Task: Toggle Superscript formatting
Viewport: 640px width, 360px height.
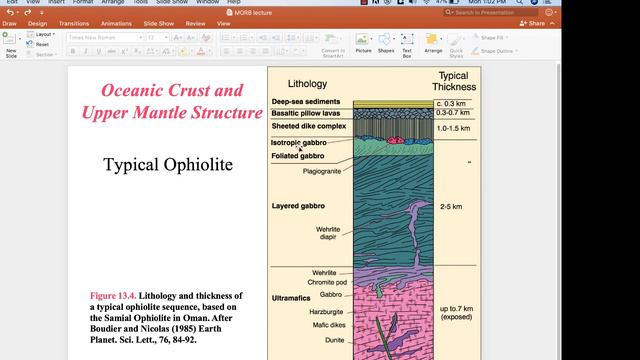Action: 124,51
